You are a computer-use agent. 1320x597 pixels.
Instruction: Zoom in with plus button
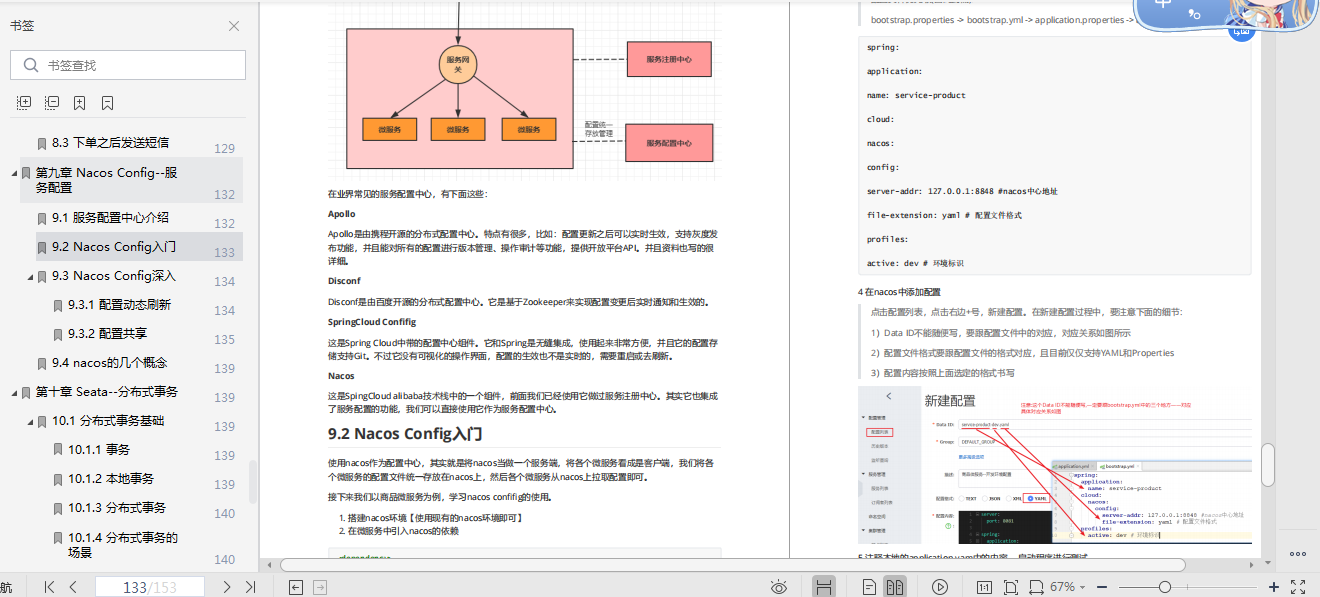click(x=1274, y=587)
